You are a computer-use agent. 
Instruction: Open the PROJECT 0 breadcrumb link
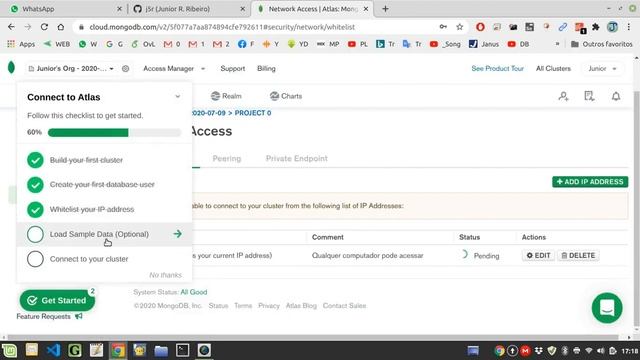(x=253, y=113)
